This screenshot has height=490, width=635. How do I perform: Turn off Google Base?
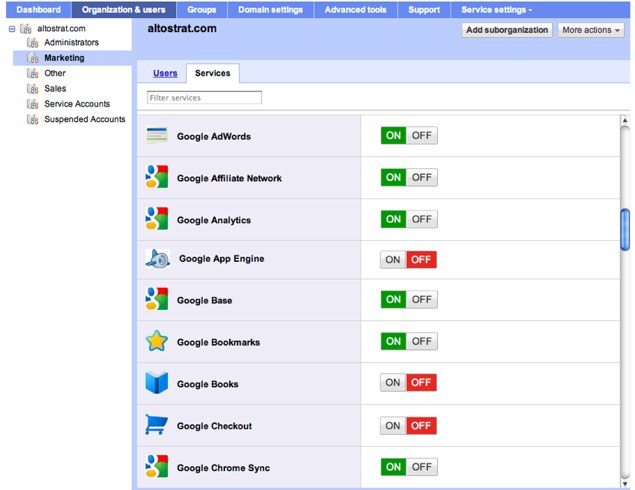coord(422,299)
